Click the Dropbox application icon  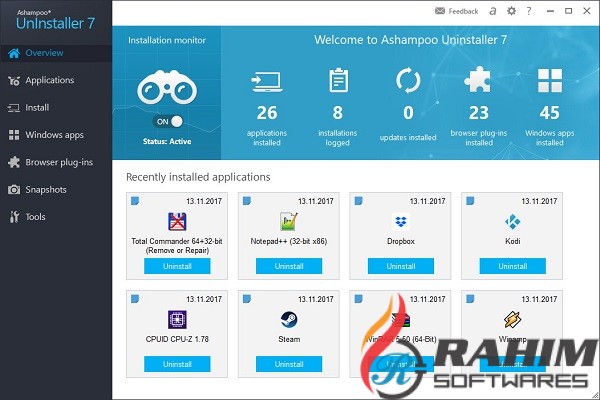[401, 222]
